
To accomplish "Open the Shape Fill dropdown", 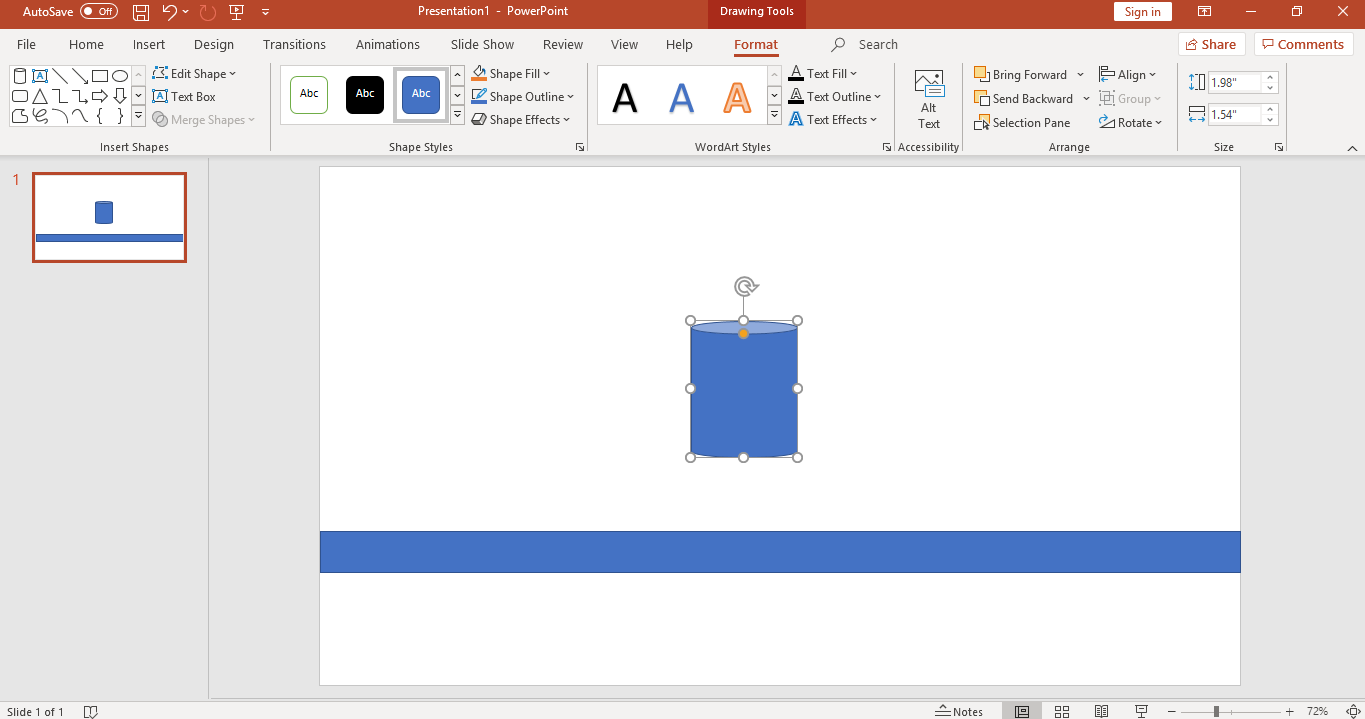I will pos(546,74).
